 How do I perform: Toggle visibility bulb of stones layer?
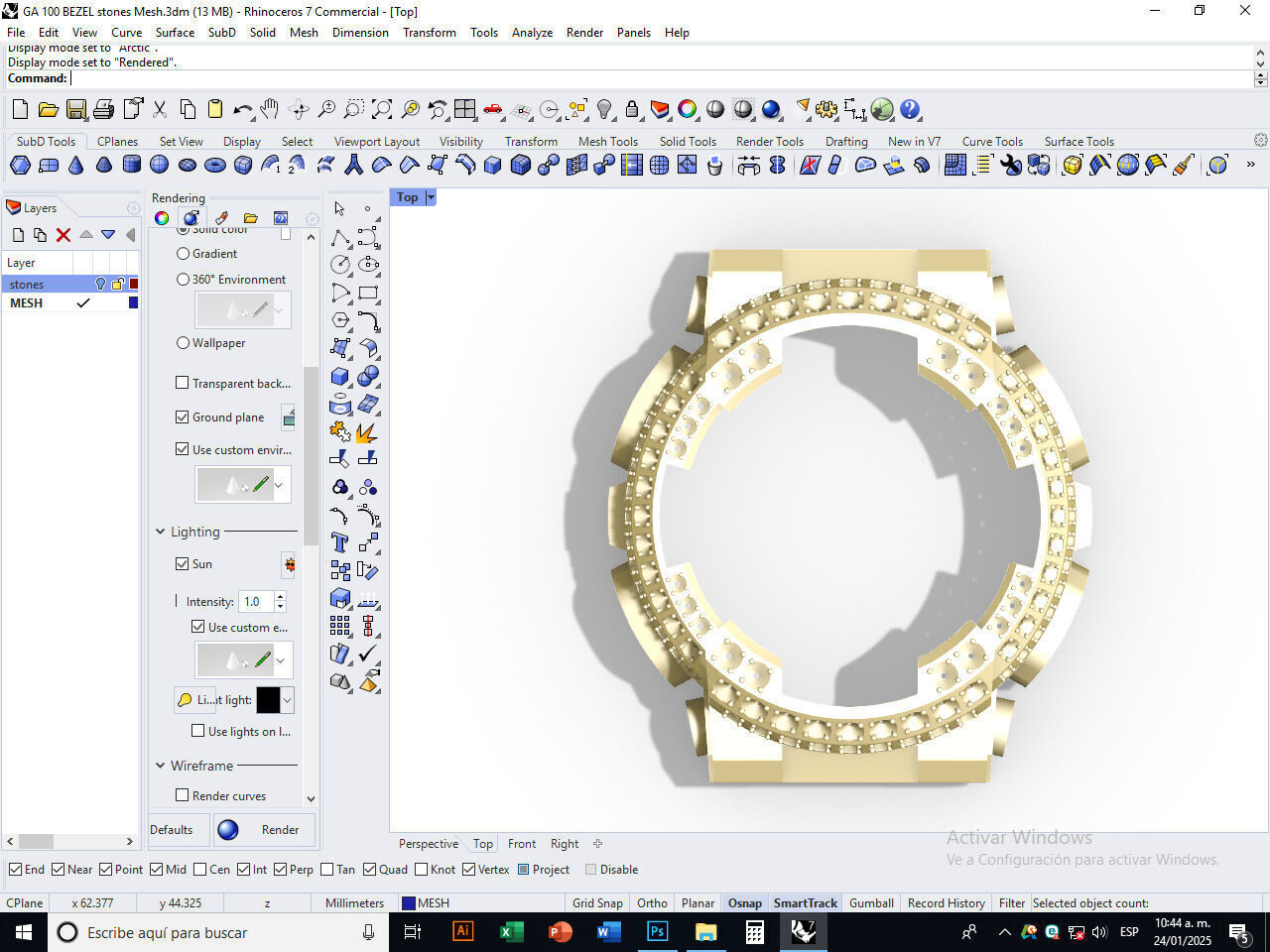point(100,285)
